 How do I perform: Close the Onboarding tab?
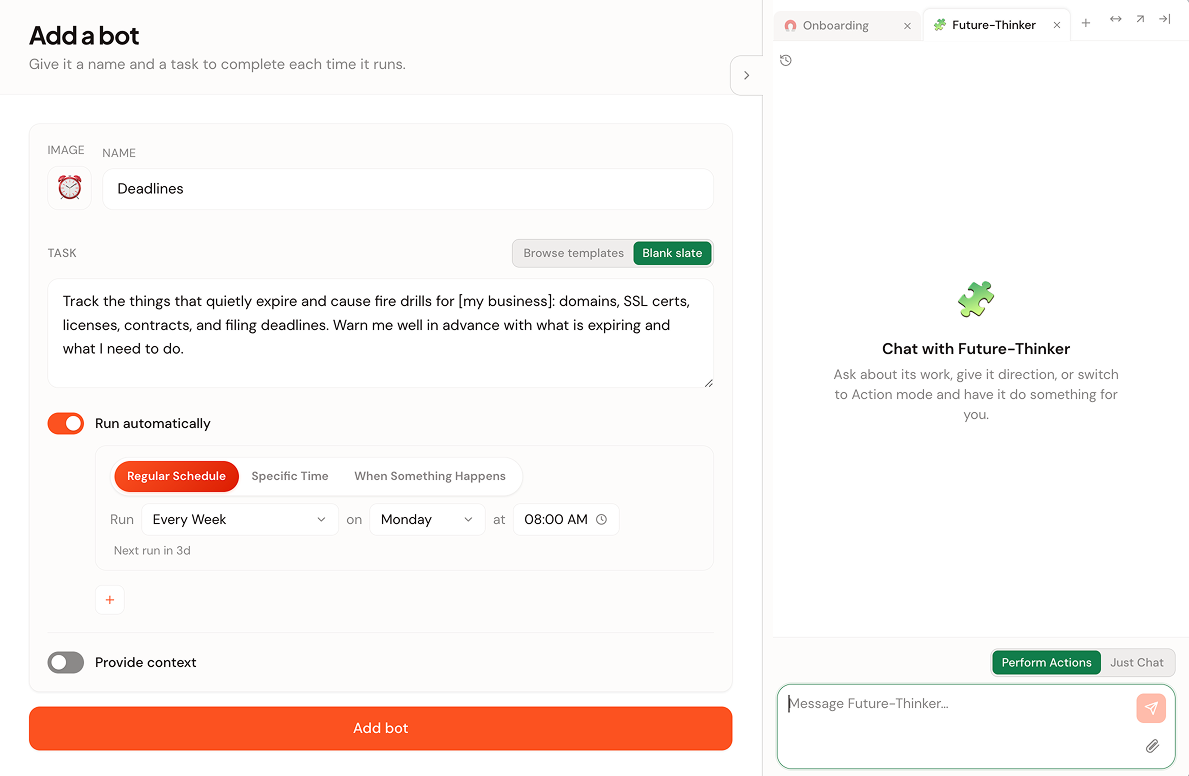coord(907,26)
